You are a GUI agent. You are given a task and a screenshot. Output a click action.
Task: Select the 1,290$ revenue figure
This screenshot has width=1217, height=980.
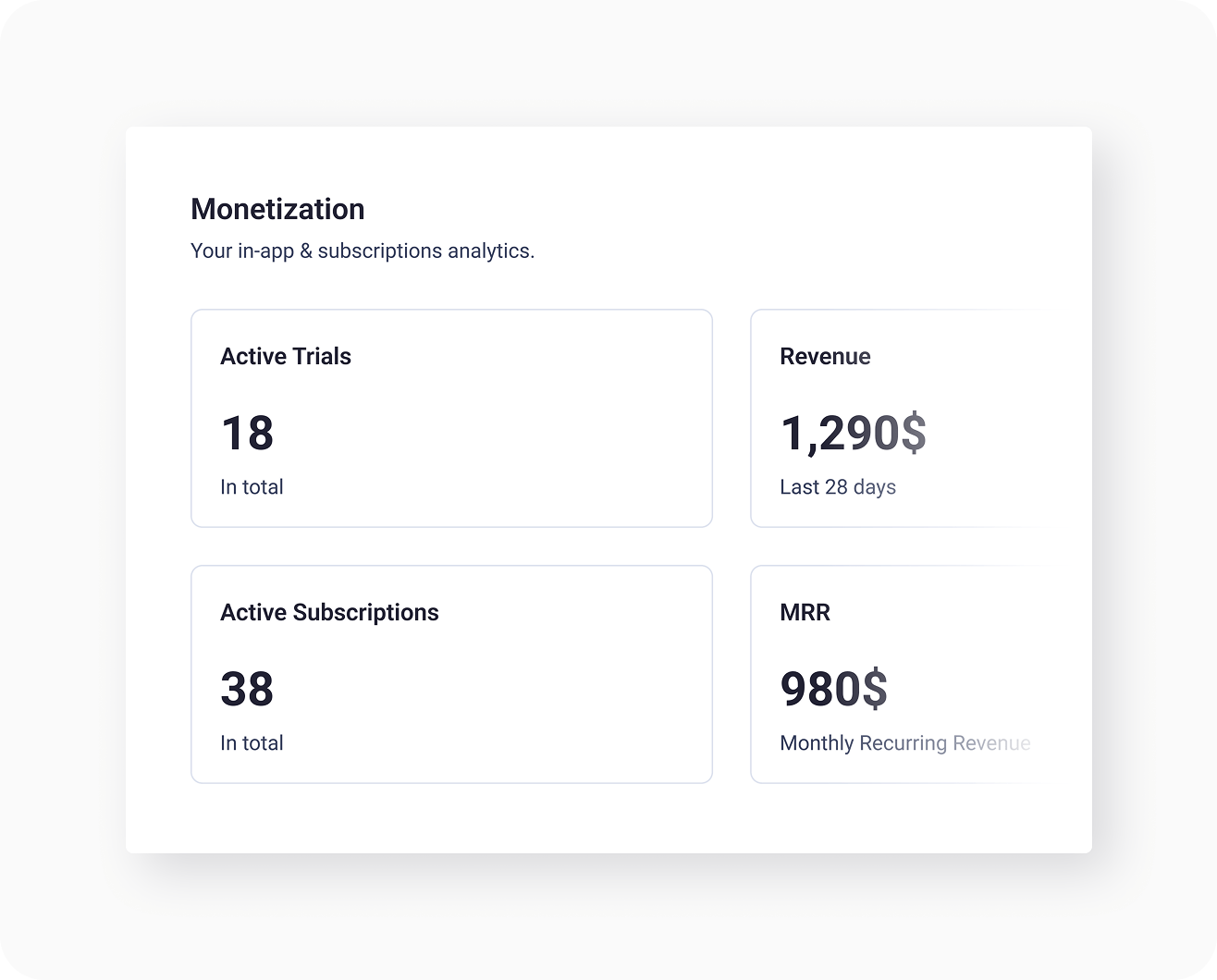pos(852,433)
